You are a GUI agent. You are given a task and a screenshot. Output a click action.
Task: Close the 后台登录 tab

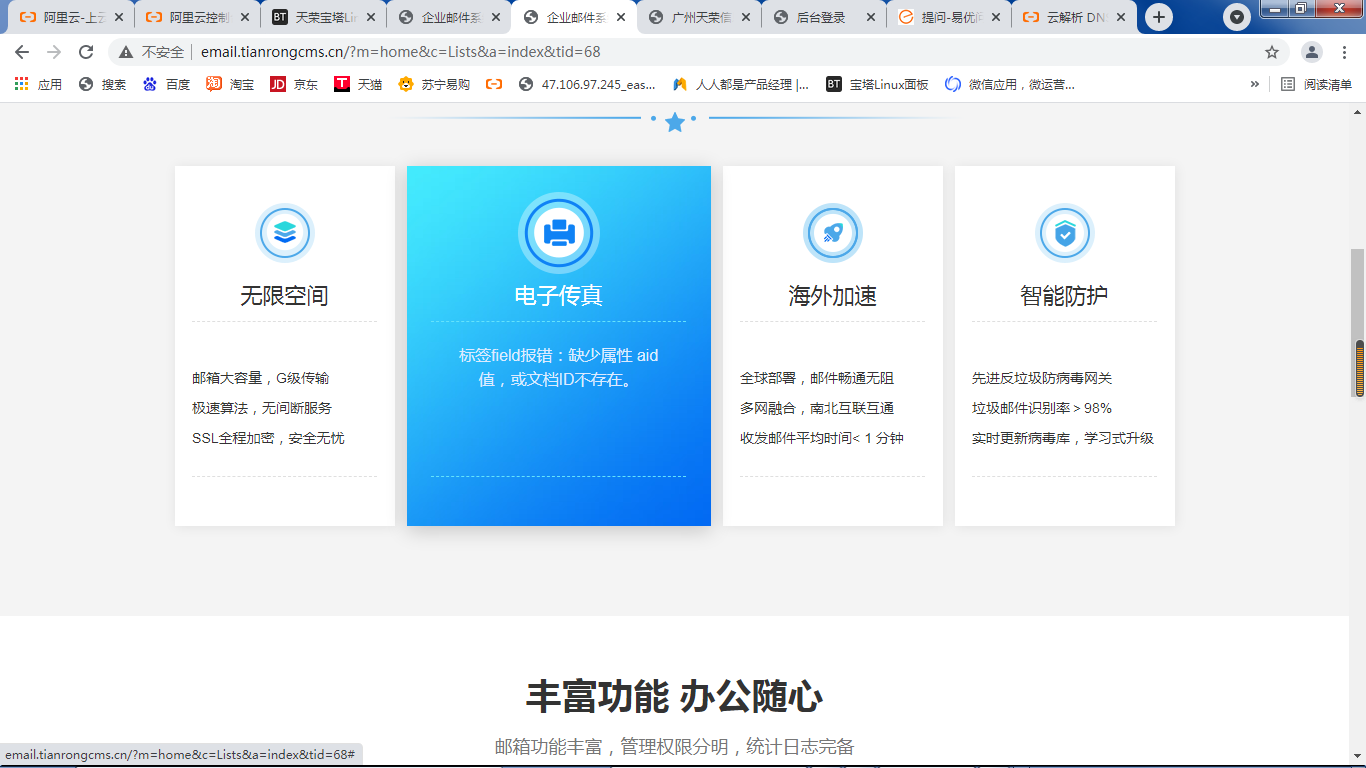pyautogui.click(x=871, y=17)
